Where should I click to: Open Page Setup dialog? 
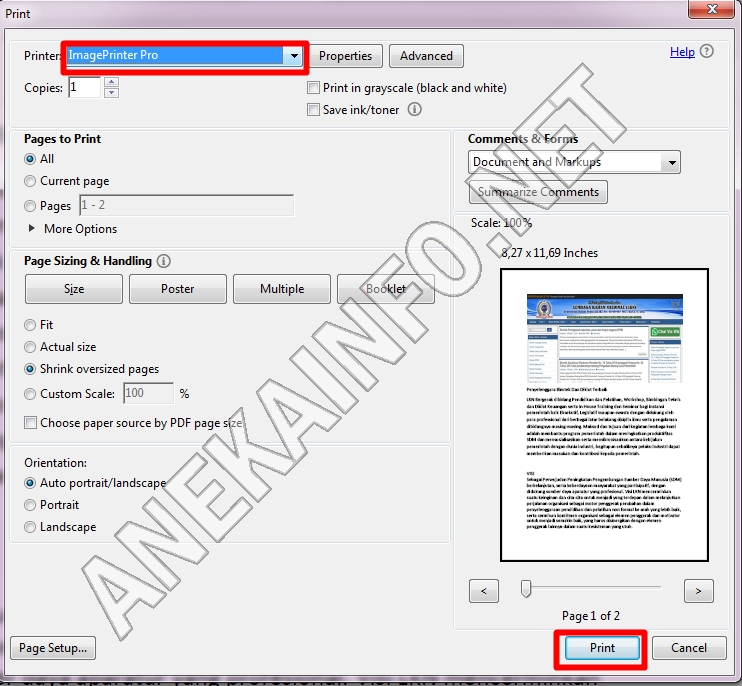(x=53, y=648)
